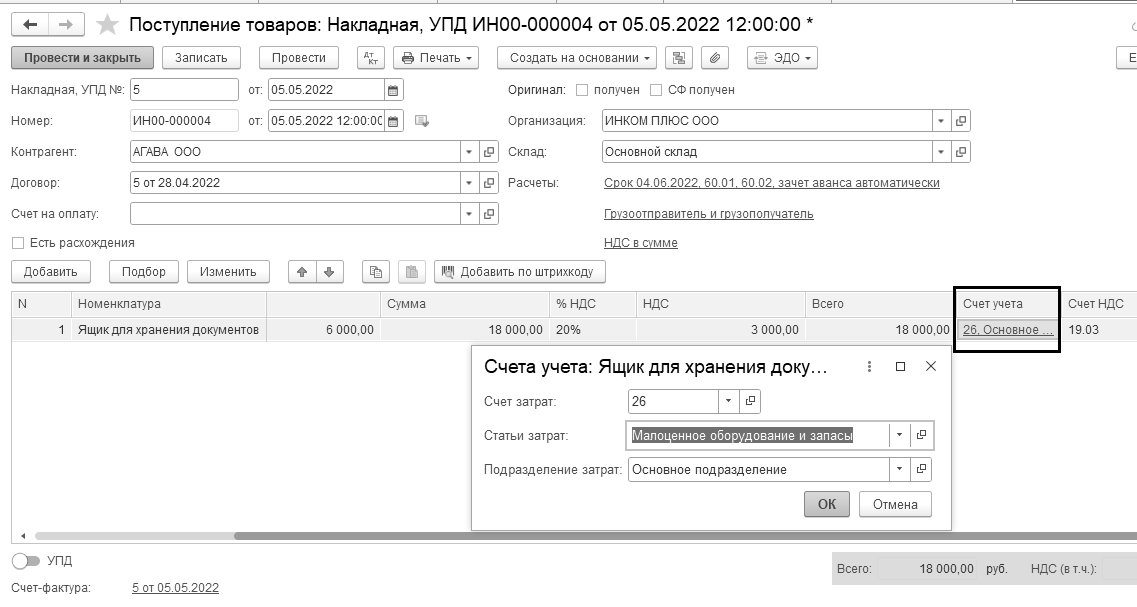Open the related documents structure icon
This screenshot has height=607, width=1137.
(679, 58)
